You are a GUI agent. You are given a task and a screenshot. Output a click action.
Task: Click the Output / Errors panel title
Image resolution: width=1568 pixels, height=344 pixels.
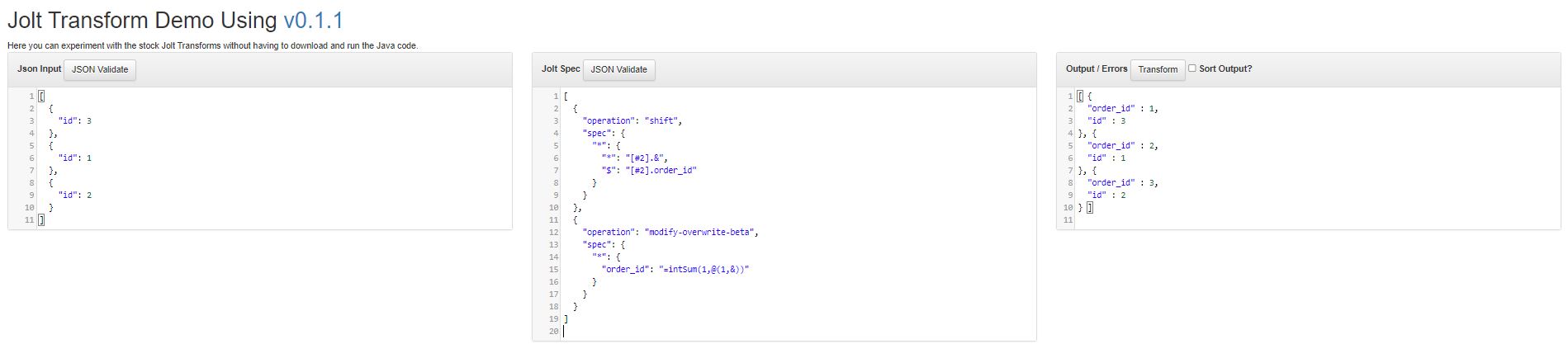click(x=1097, y=68)
